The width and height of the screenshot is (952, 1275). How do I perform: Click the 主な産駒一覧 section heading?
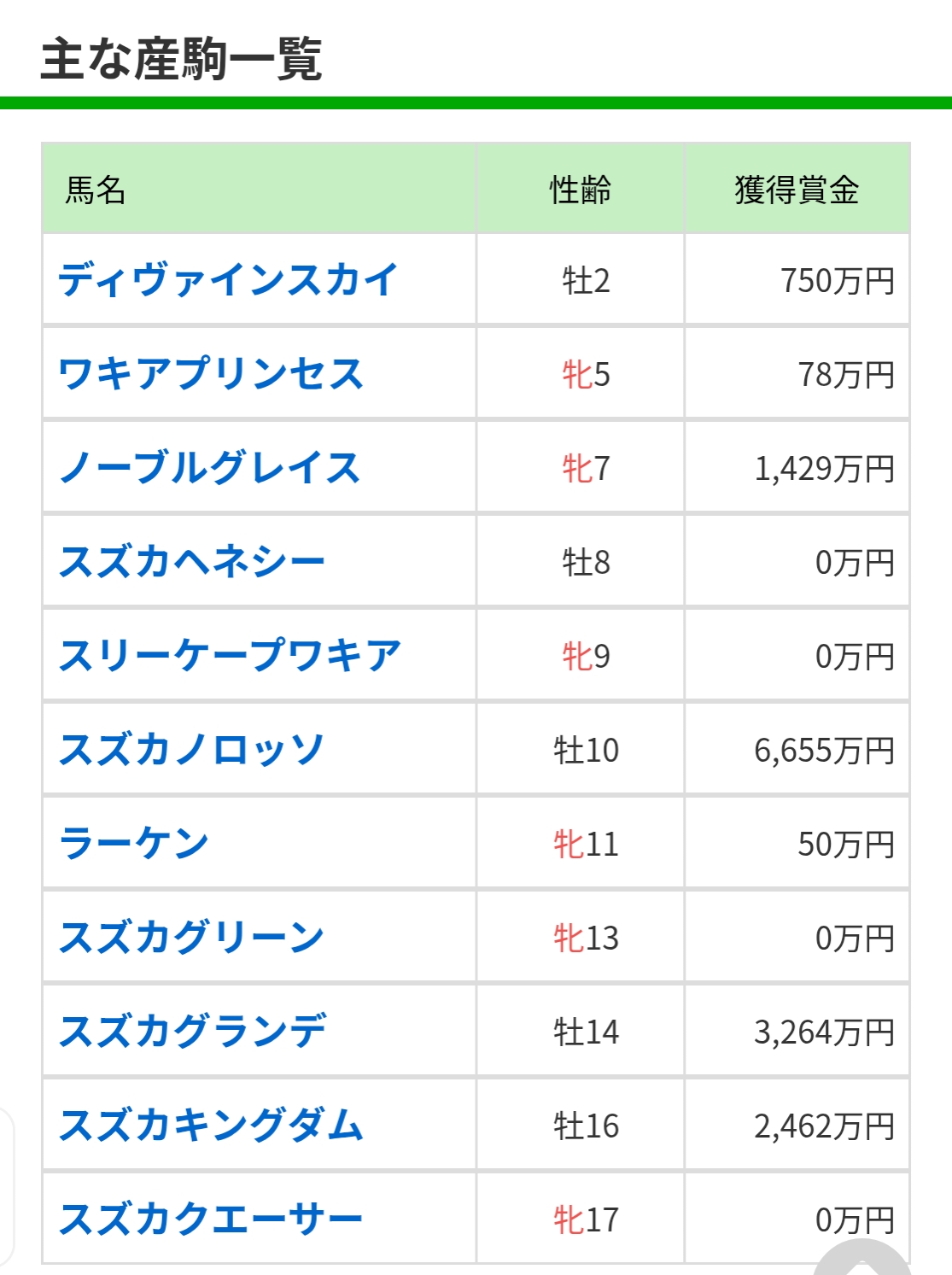[x=181, y=58]
